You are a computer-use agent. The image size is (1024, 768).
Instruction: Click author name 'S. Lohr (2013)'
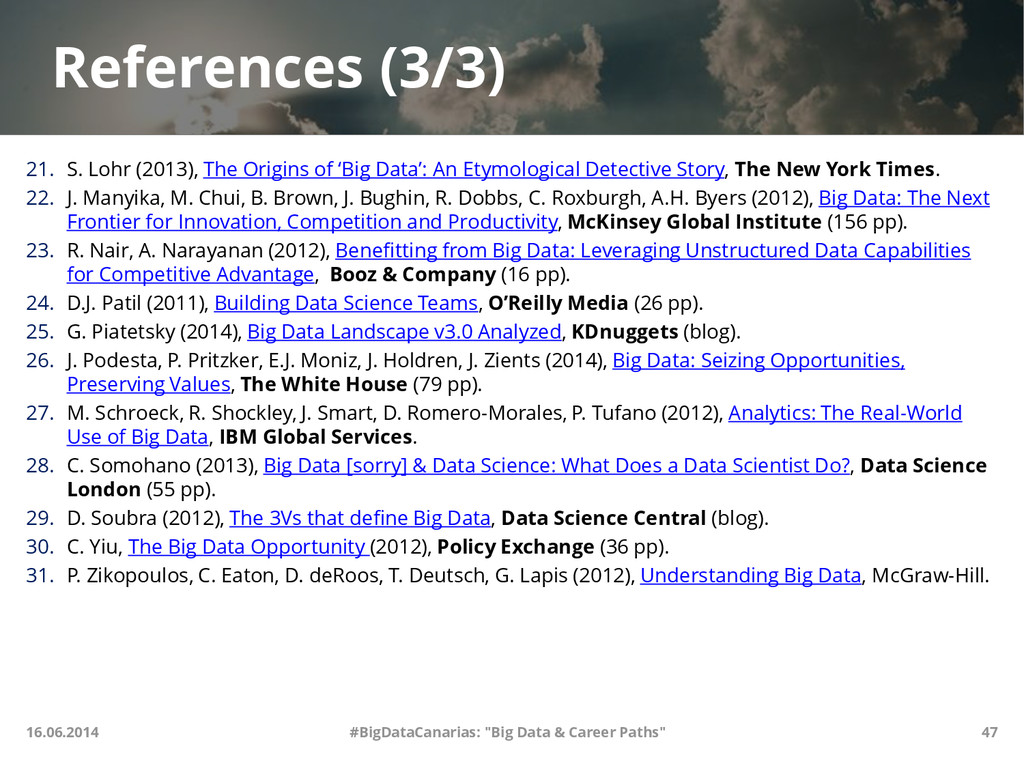pyautogui.click(x=132, y=169)
